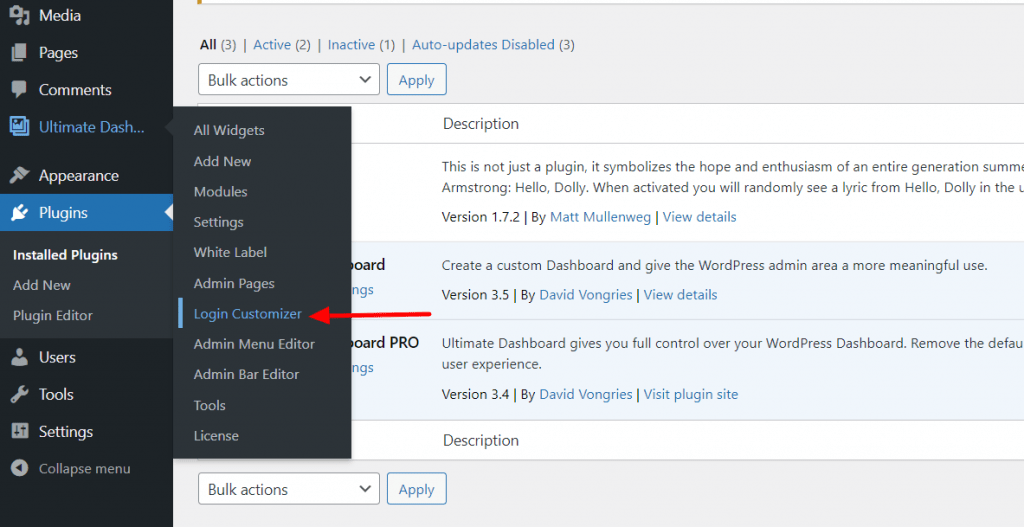
Task: Open Admin Pages in flyout menu
Action: pyautogui.click(x=234, y=283)
